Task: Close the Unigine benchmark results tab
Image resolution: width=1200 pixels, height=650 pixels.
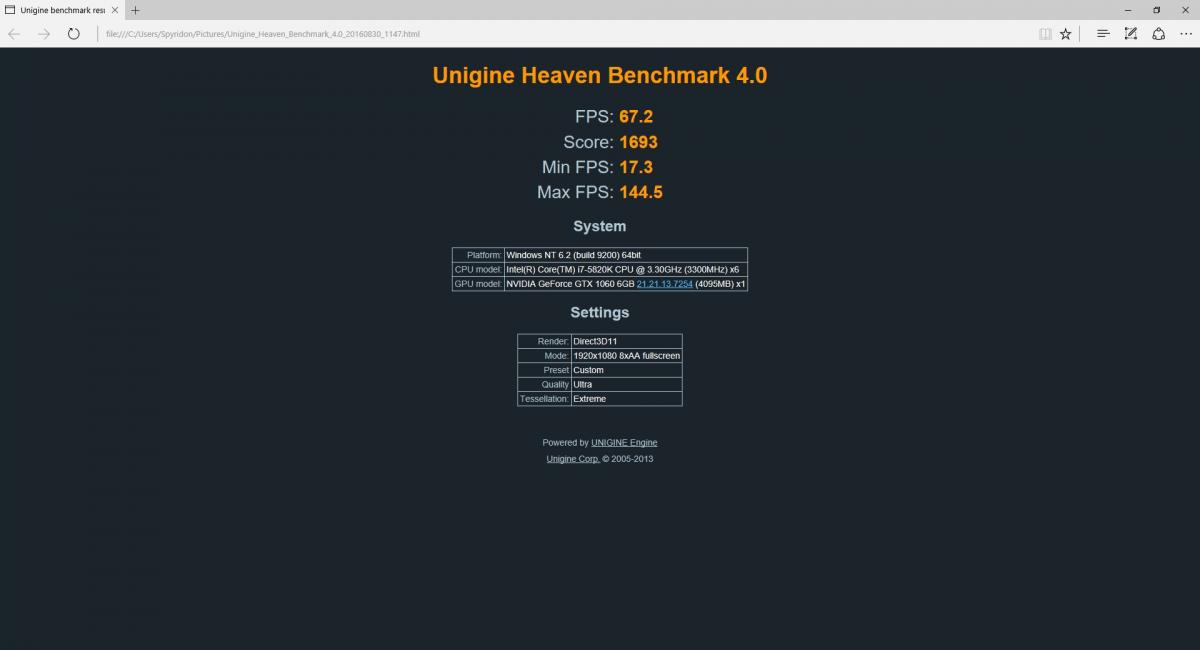Action: tap(117, 10)
